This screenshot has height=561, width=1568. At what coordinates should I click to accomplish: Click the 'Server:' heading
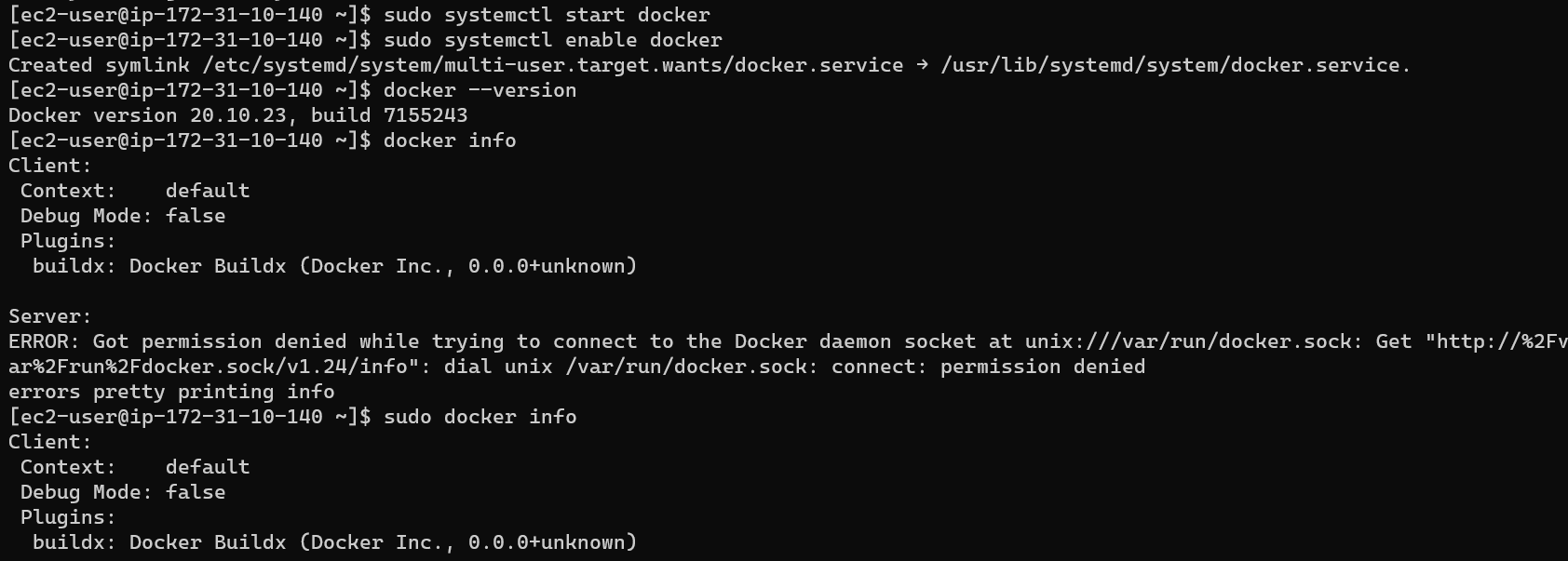click(50, 316)
